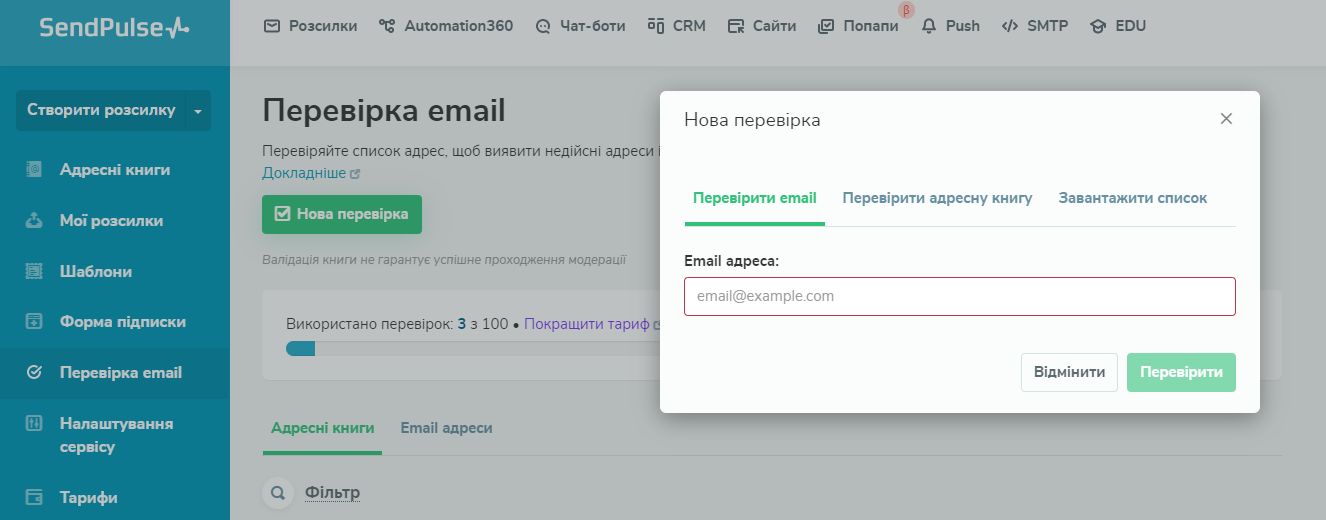Click the Форма підписки sidebar icon
Viewport: 1326px width, 520px height.
34,322
